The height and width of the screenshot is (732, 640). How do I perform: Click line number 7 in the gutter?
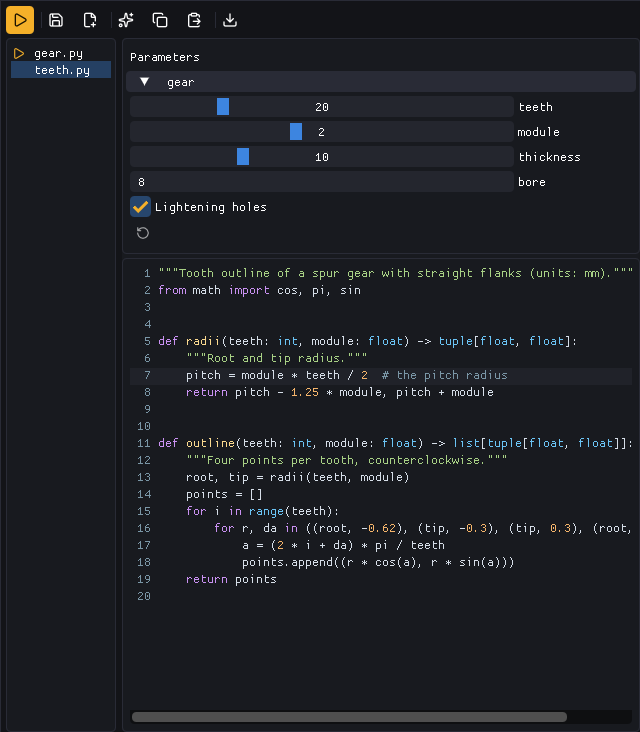pos(148,375)
